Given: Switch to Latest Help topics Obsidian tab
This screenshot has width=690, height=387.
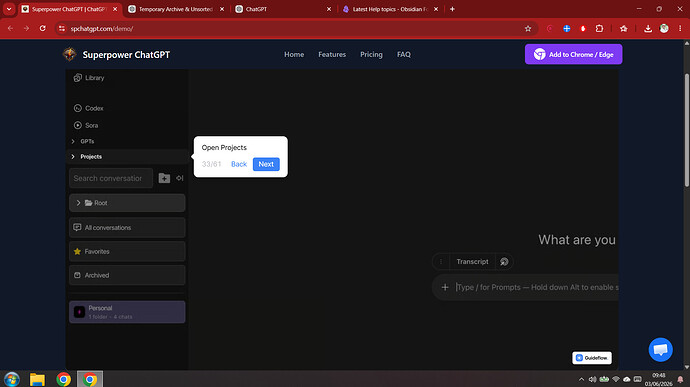Looking at the screenshot, I should 390,9.
